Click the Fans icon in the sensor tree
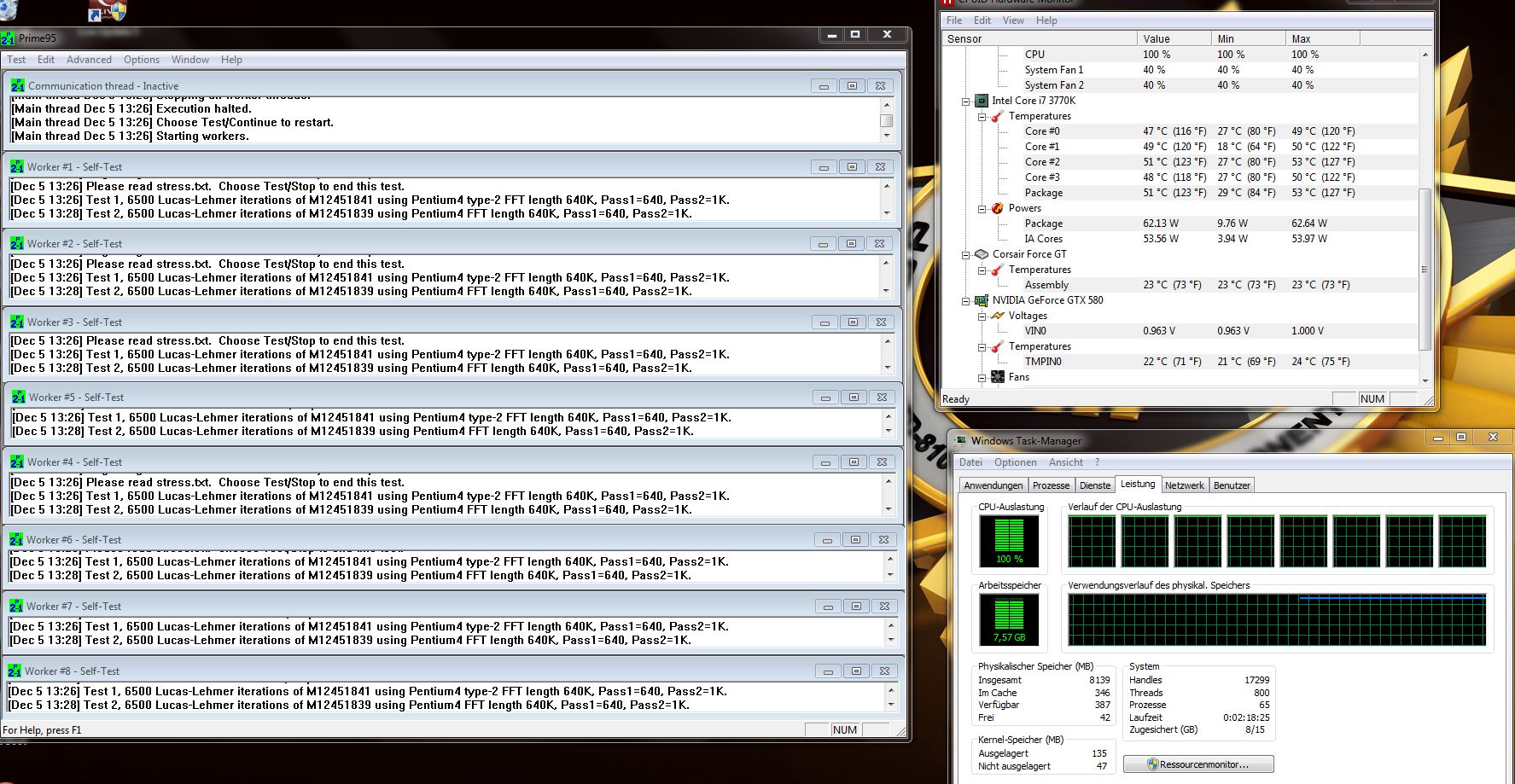The height and width of the screenshot is (784, 1515). tap(997, 377)
